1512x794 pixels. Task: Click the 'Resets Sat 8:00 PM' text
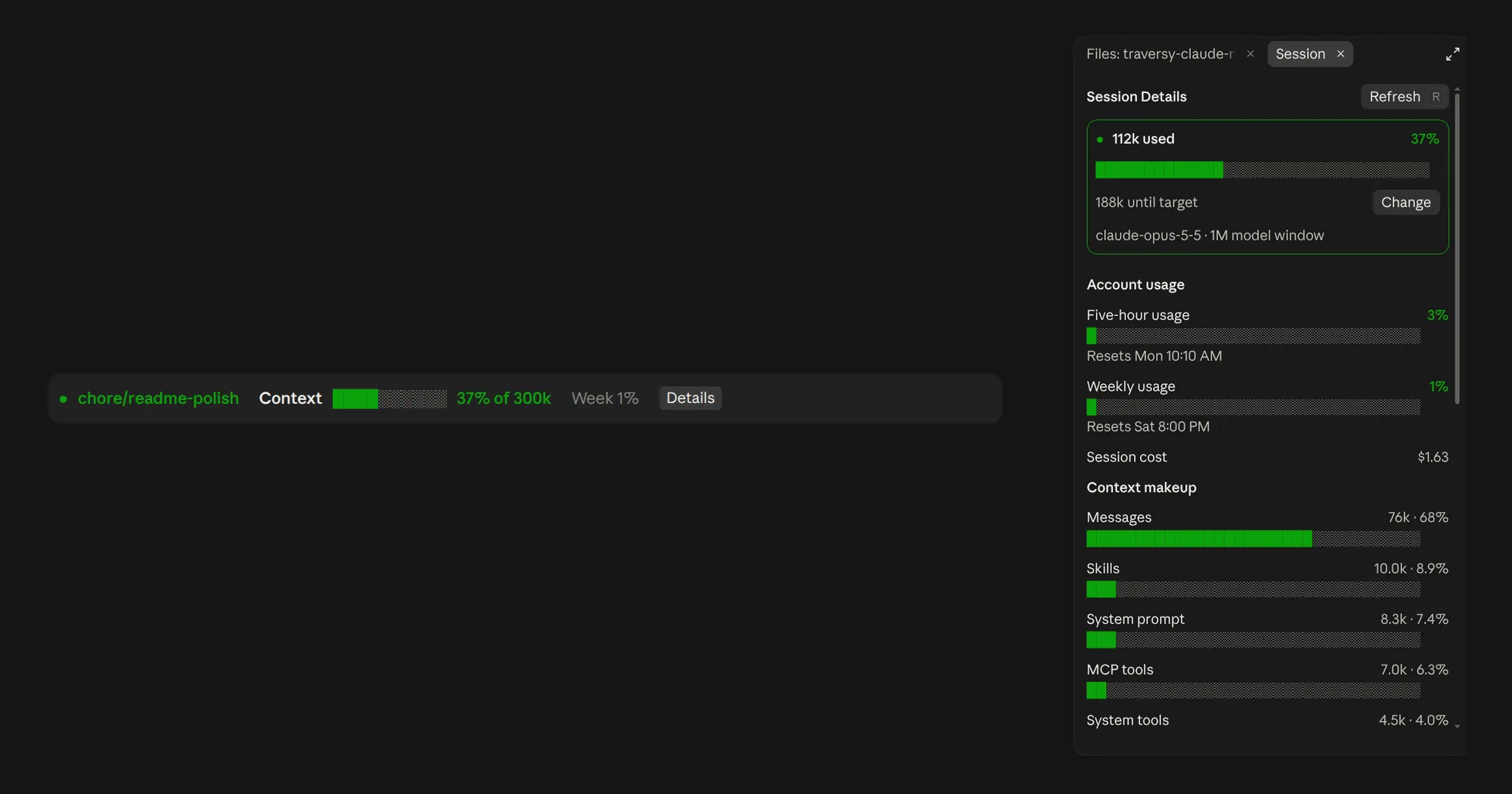tap(1148, 426)
